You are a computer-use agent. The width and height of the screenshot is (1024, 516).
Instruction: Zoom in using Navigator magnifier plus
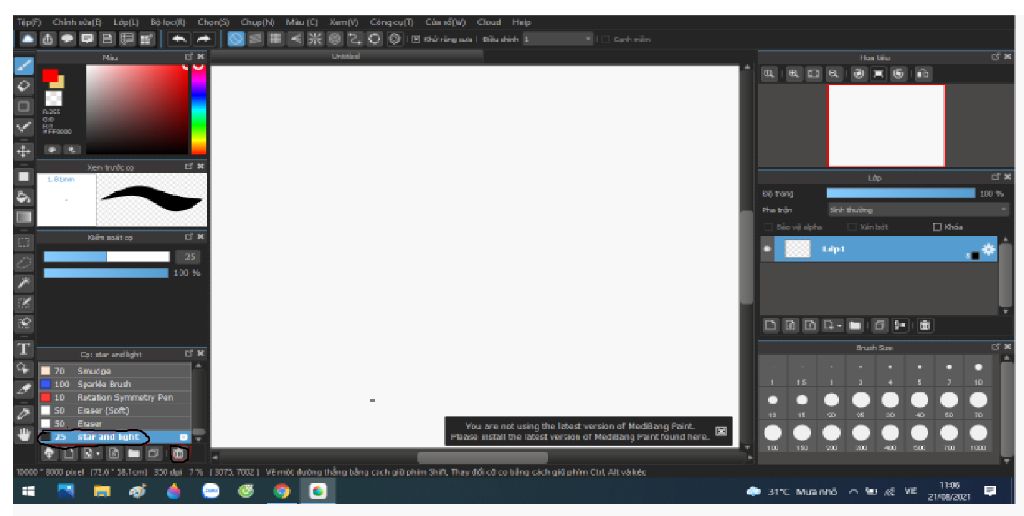[x=793, y=74]
